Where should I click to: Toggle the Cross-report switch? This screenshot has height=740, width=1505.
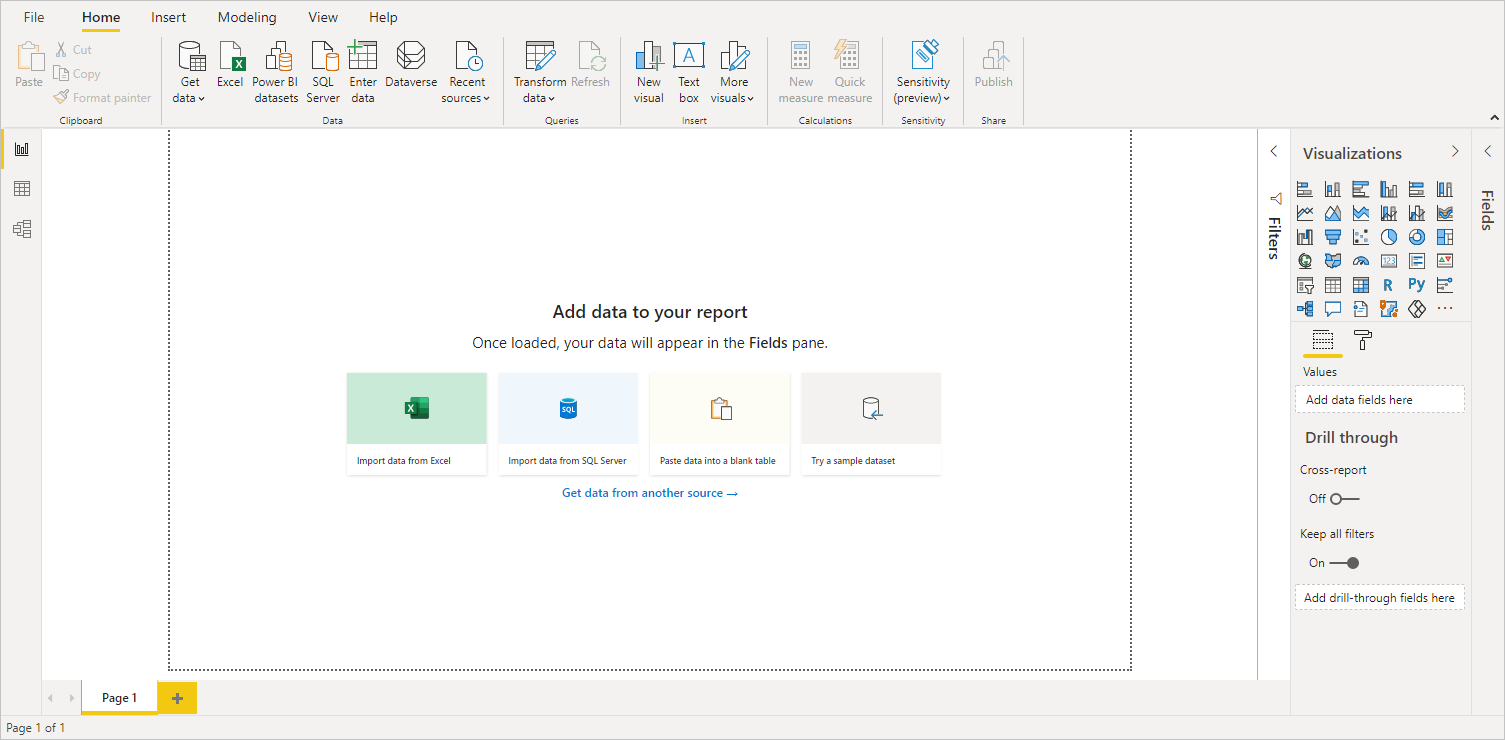[x=1344, y=498]
